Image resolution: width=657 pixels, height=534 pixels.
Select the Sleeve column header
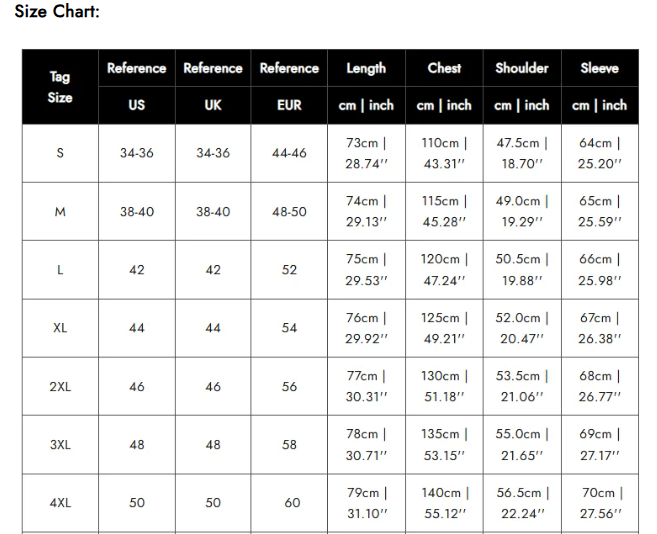point(599,68)
